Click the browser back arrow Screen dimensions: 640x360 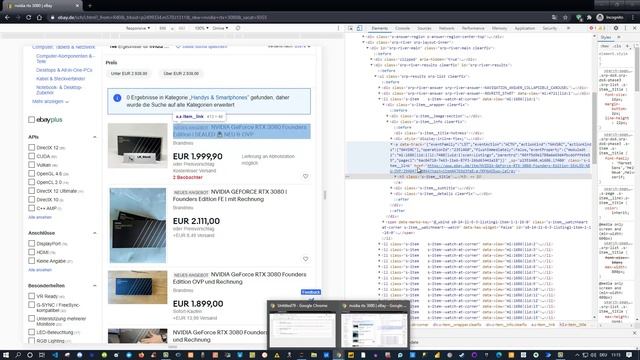click(7, 18)
